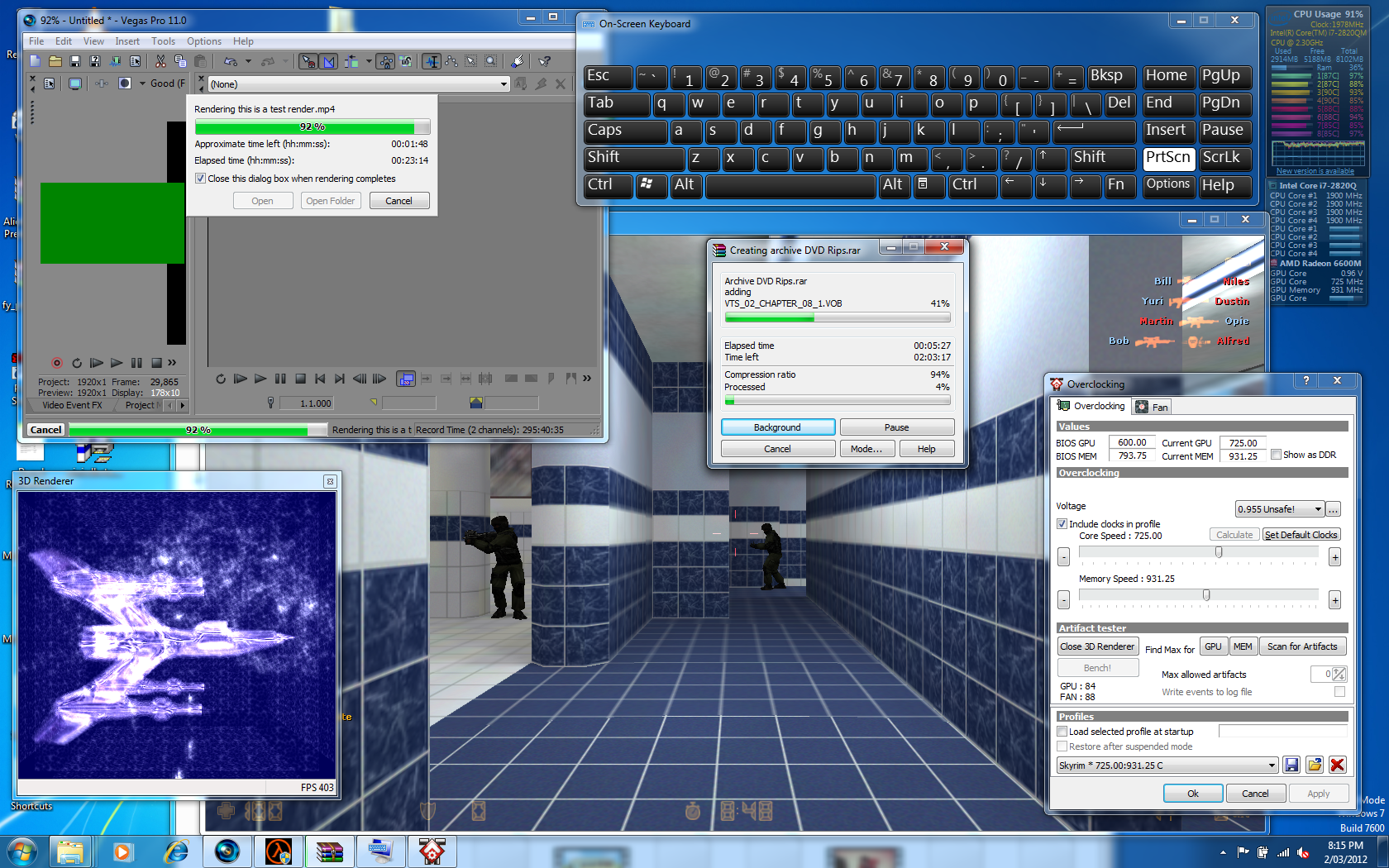
Task: Open Internet Explorer from the taskbar
Action: 176,851
